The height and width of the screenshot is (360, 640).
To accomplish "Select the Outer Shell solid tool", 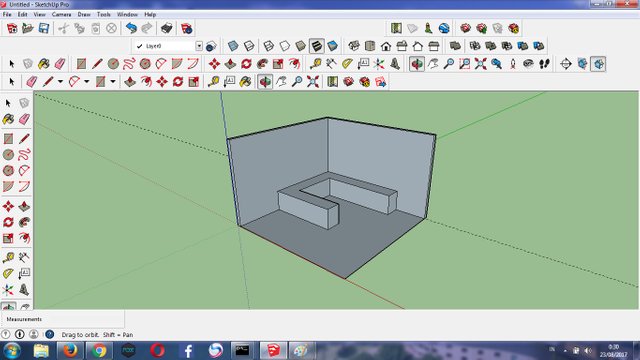I will (455, 46).
